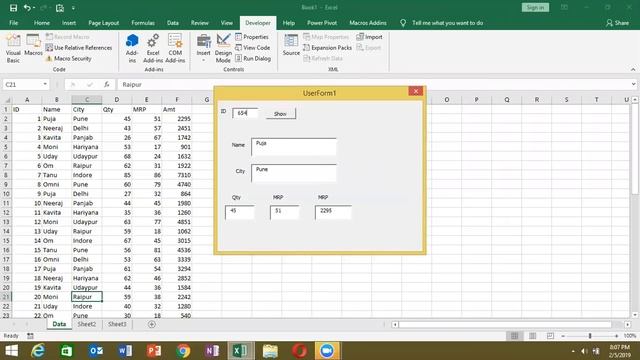
Task: Click the zoom in plus button
Action: point(616,336)
